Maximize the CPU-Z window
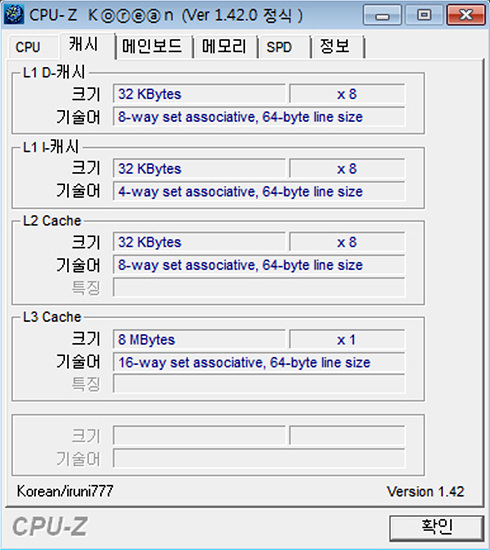Screen dimensions: 490x550 pos(424,15)
